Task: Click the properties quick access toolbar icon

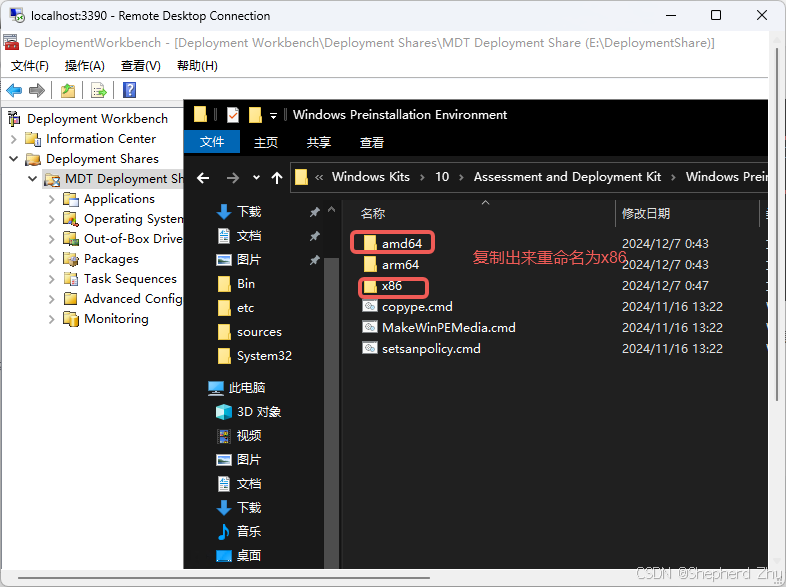Action: click(x=233, y=115)
